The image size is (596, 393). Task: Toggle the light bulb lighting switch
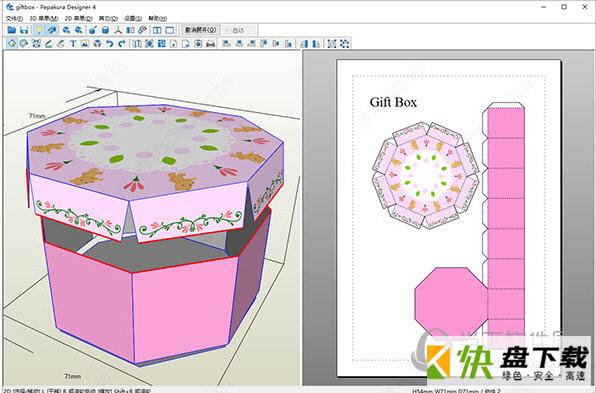point(39,30)
